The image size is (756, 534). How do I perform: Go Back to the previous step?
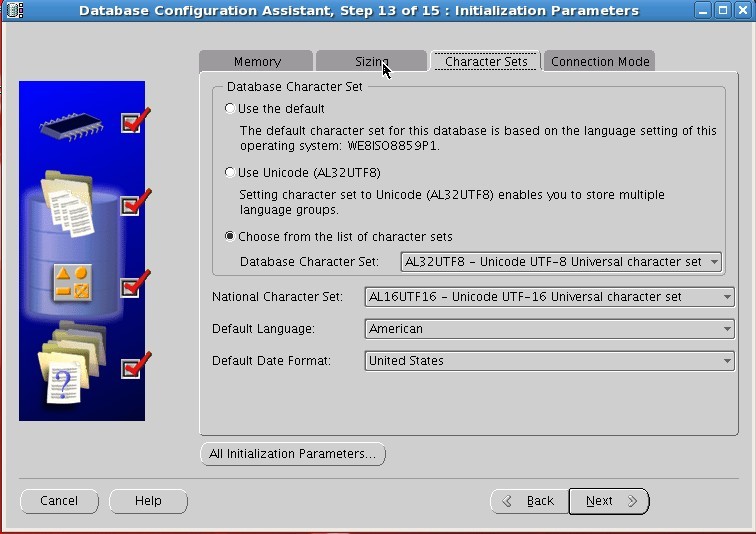coord(529,501)
